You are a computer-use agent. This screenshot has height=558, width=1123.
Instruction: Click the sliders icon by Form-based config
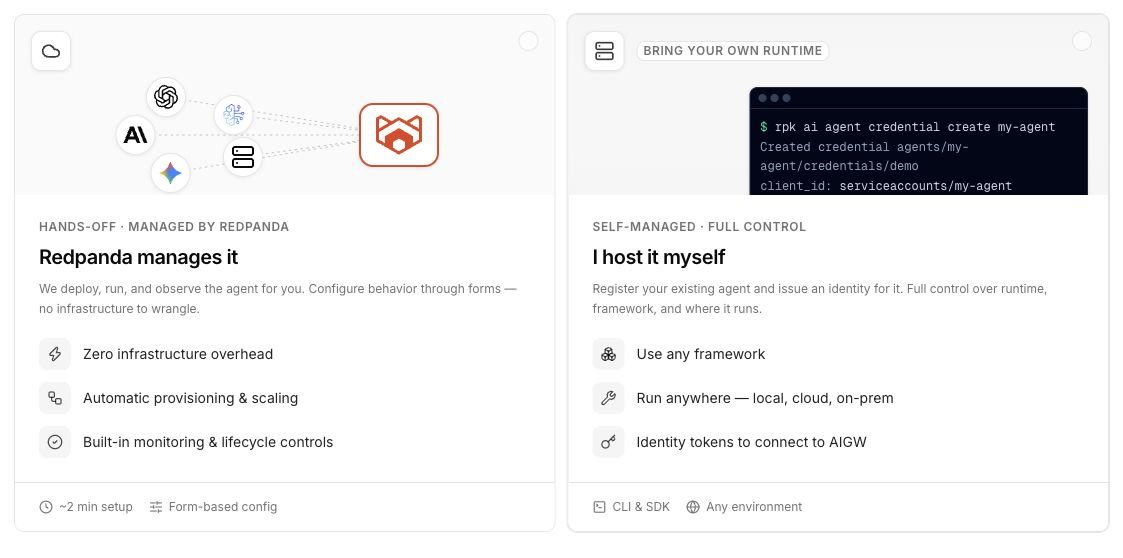pos(156,507)
